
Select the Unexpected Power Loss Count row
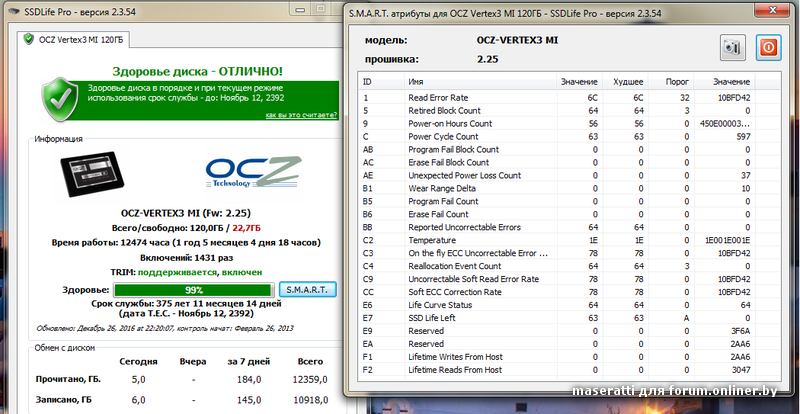[x=569, y=175]
